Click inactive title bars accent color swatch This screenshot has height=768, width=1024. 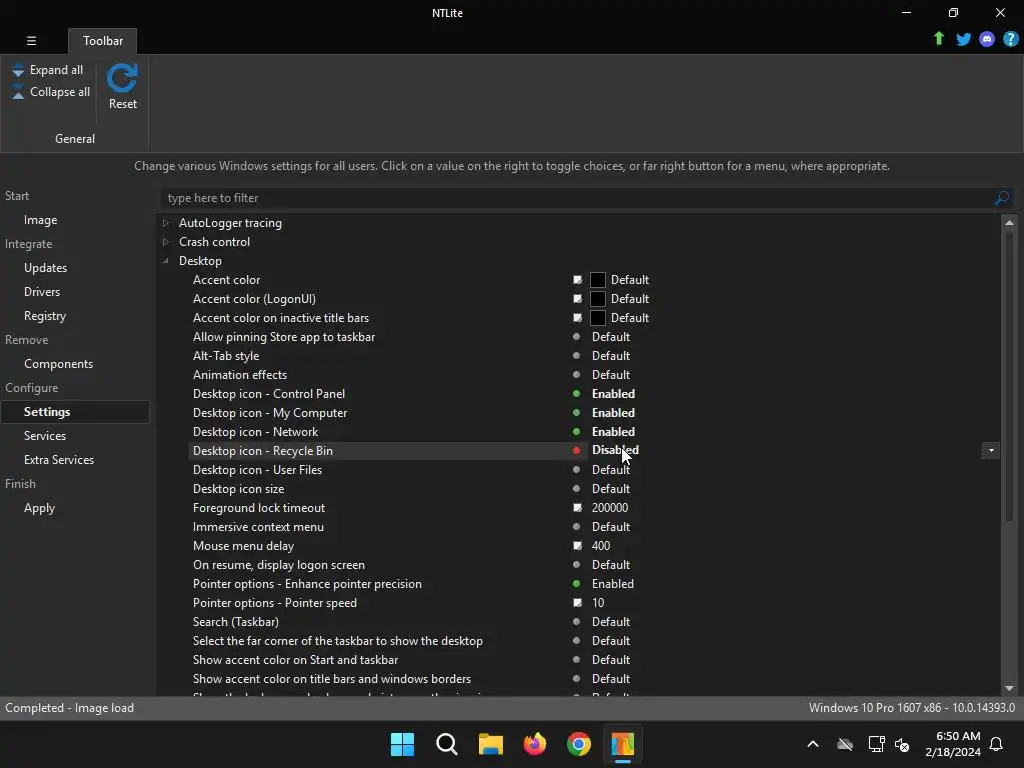coord(598,317)
